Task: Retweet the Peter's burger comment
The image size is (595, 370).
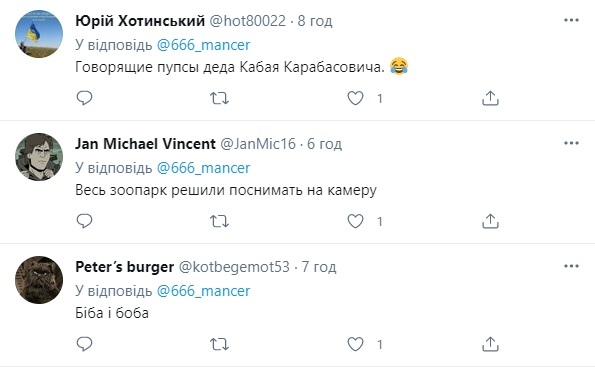Action: pos(219,345)
